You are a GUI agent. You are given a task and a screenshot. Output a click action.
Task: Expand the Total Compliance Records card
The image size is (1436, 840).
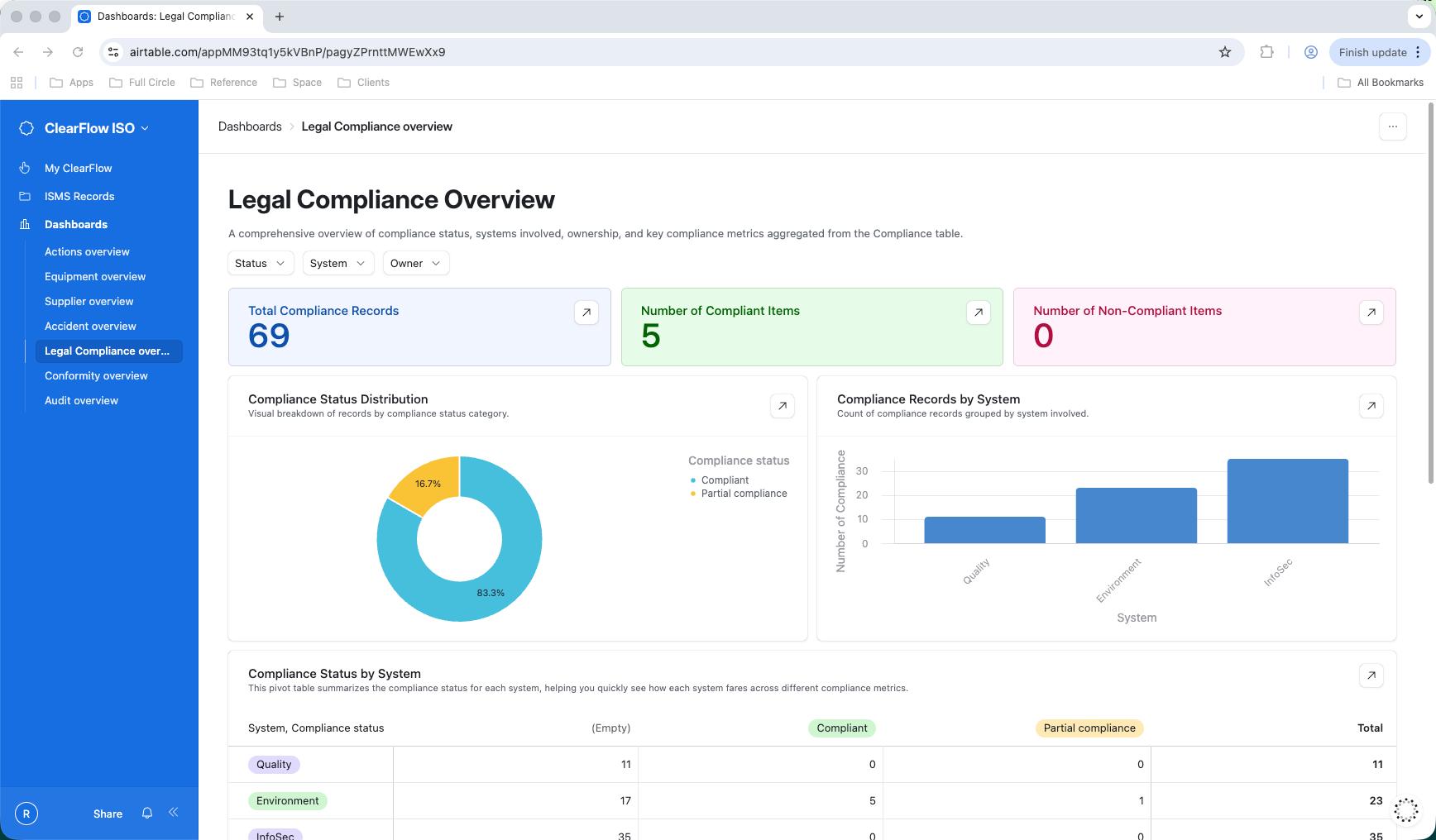click(x=586, y=313)
